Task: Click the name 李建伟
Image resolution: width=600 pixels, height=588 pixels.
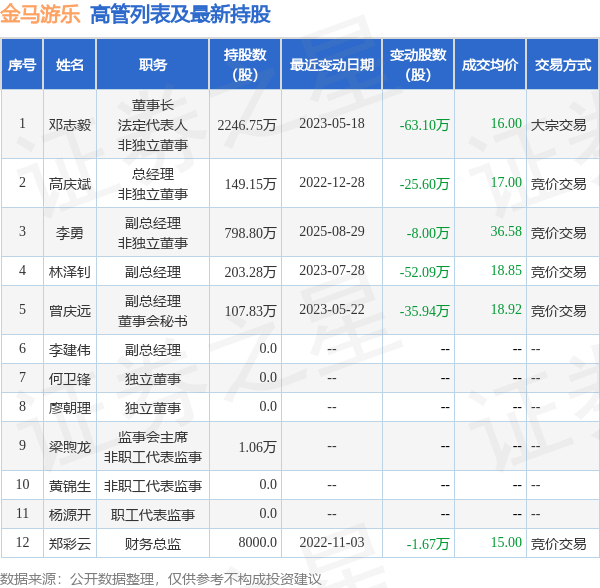Action: (x=70, y=350)
